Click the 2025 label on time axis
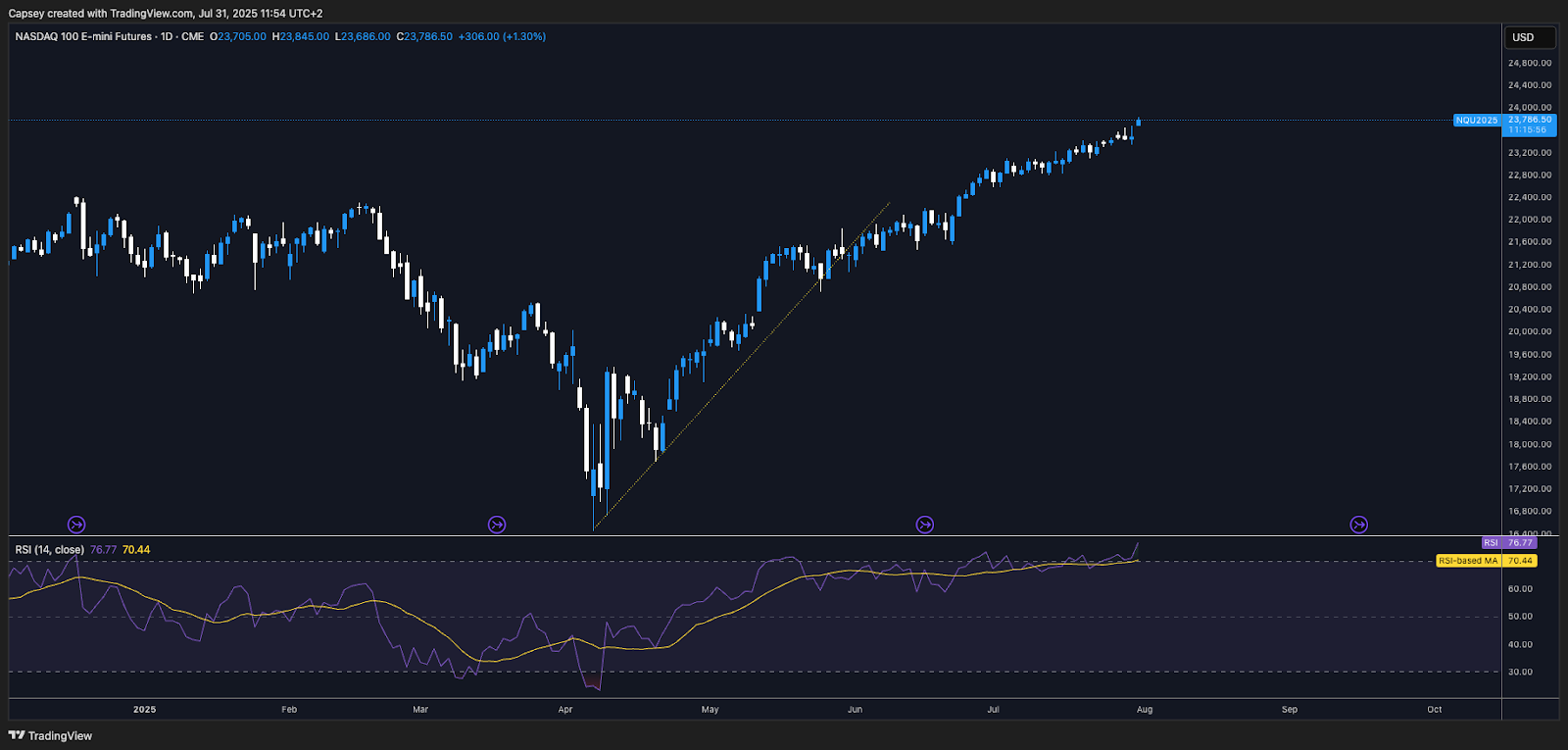This screenshot has width=1568, height=750. pyautogui.click(x=144, y=710)
